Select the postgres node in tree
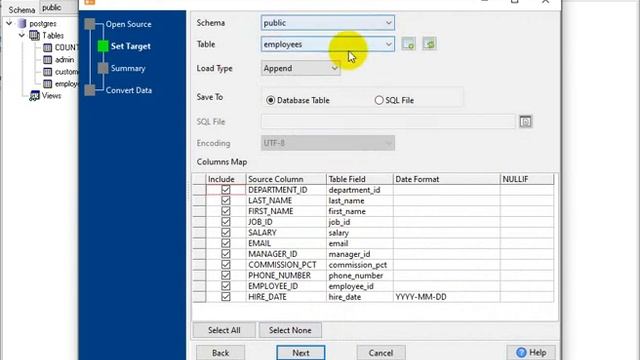The height and width of the screenshot is (360, 640). (43, 24)
